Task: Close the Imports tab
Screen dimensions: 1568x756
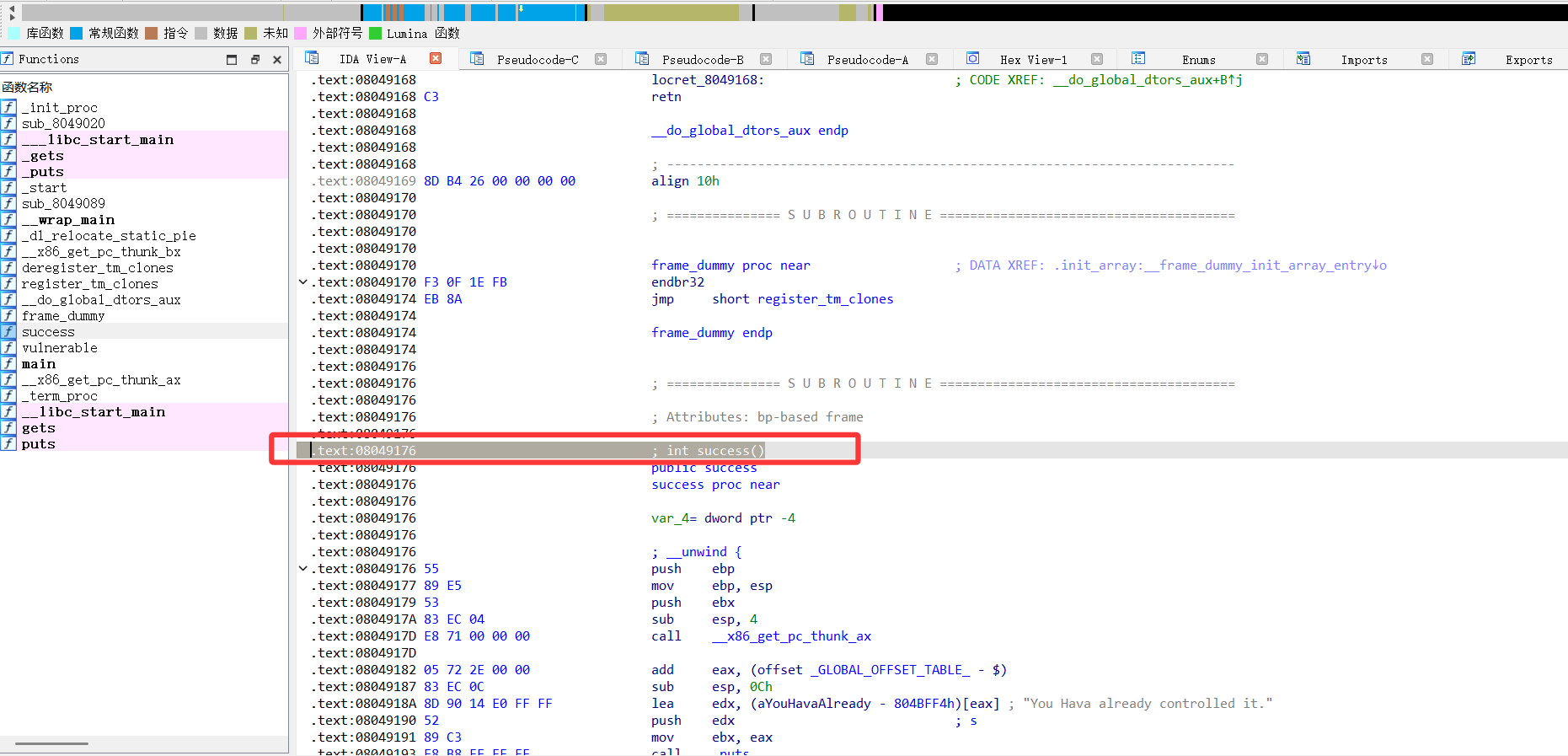Action: click(x=1427, y=59)
